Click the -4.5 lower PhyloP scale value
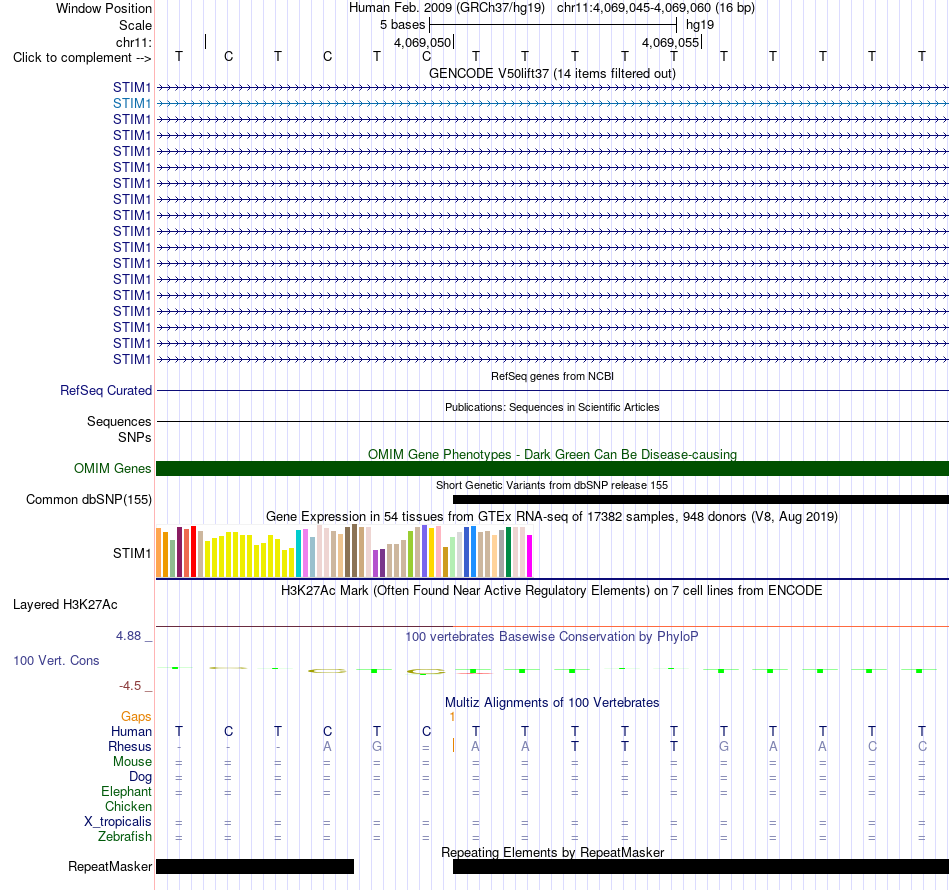 [x=130, y=686]
